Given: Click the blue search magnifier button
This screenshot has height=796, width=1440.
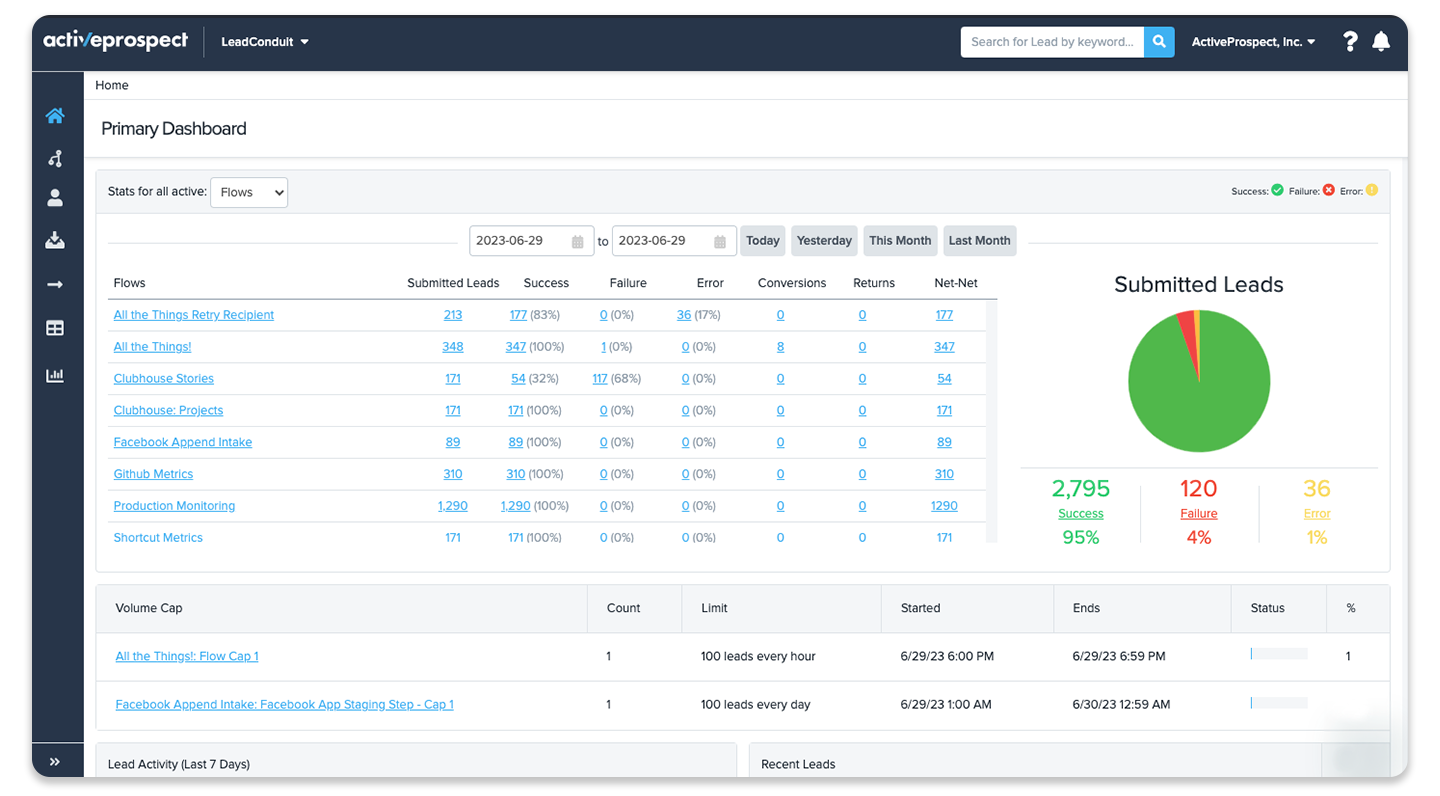Looking at the screenshot, I should click(x=1159, y=42).
